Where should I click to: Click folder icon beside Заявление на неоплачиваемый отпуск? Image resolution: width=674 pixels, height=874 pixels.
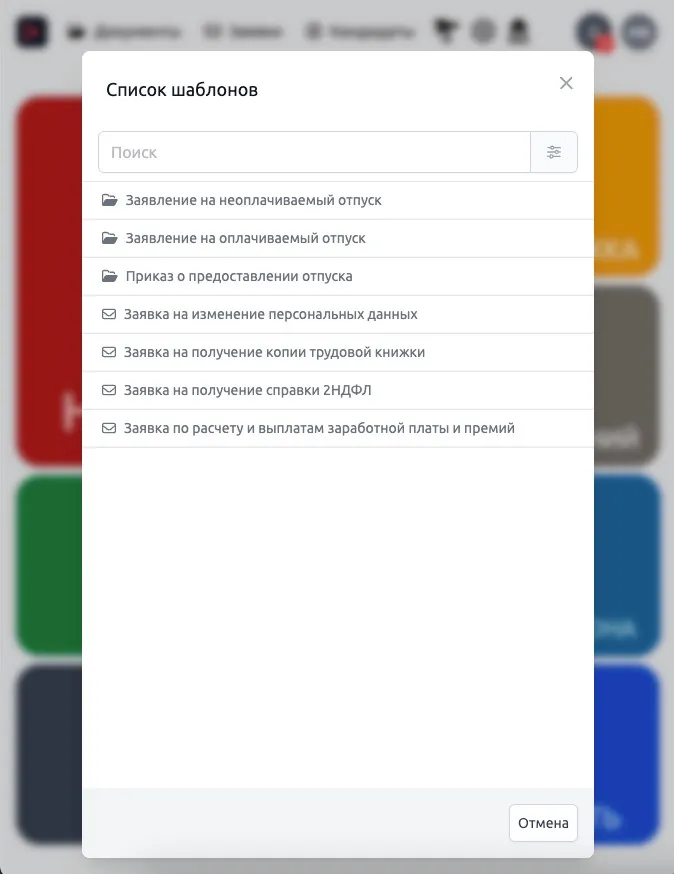click(110, 200)
